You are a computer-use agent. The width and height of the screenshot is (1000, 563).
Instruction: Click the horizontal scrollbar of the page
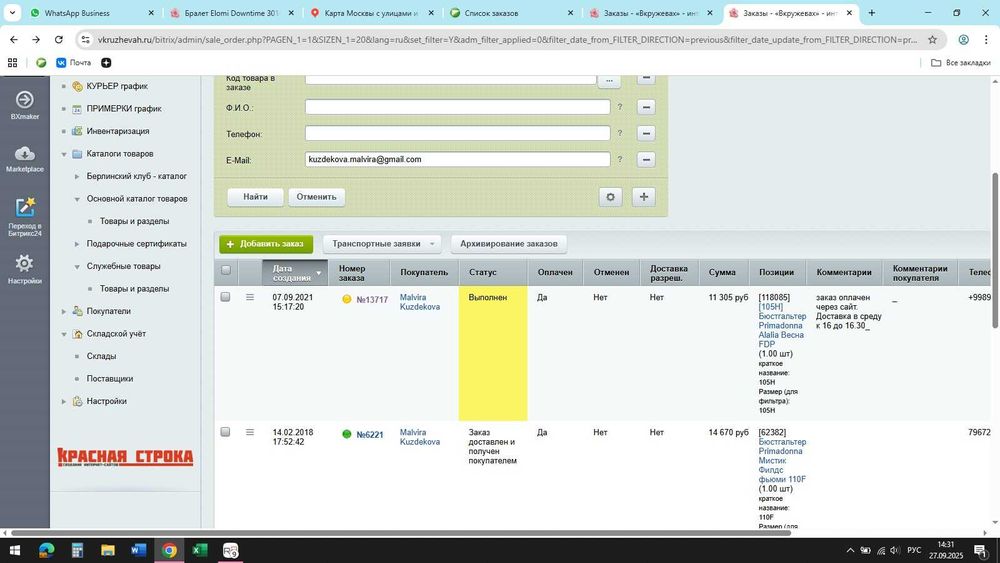[401, 532]
